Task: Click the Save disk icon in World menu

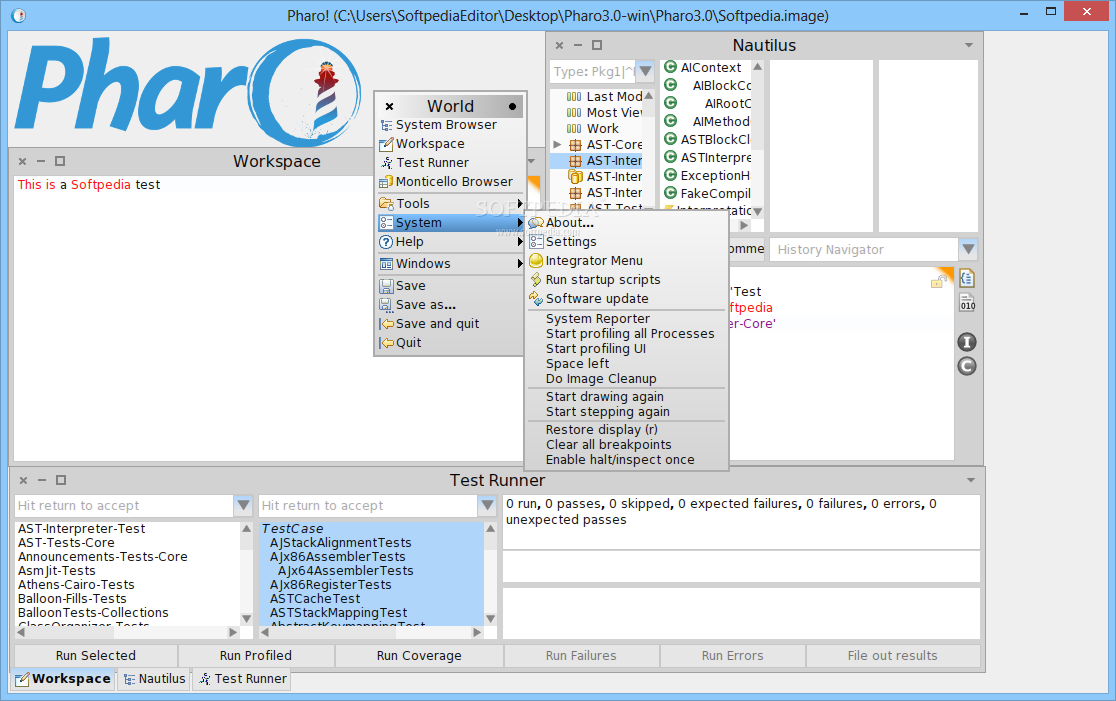Action: tap(386, 286)
